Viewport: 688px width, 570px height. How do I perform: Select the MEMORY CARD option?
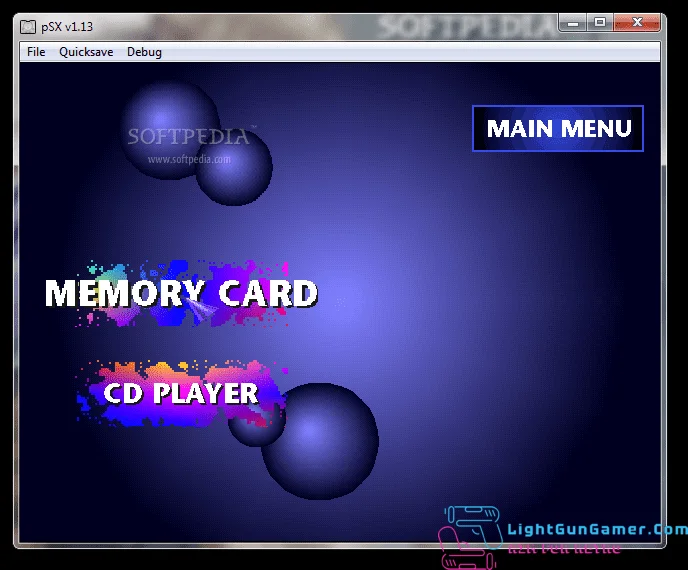[x=181, y=294]
